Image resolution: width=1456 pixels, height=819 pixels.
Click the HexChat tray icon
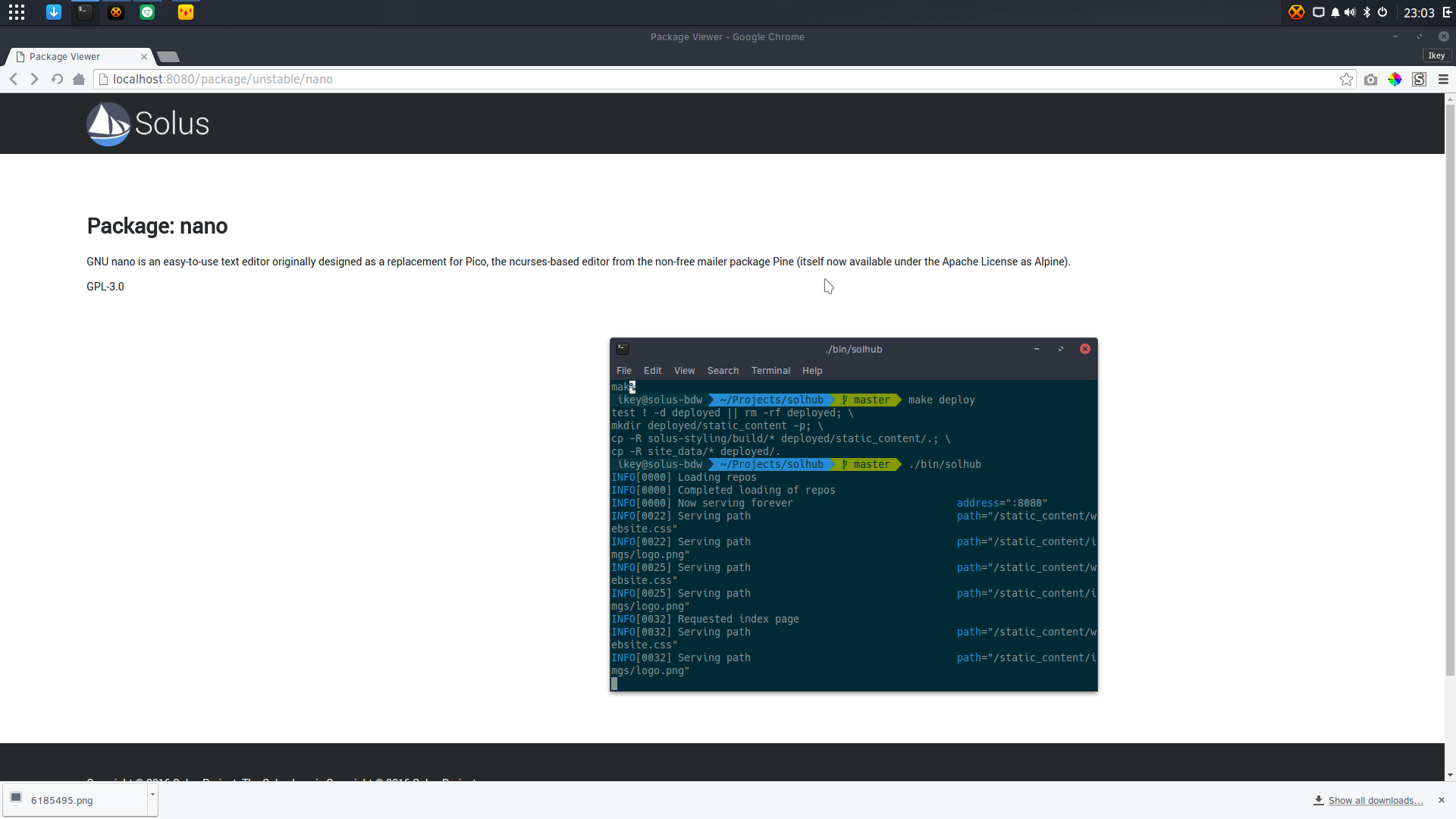(x=1297, y=12)
